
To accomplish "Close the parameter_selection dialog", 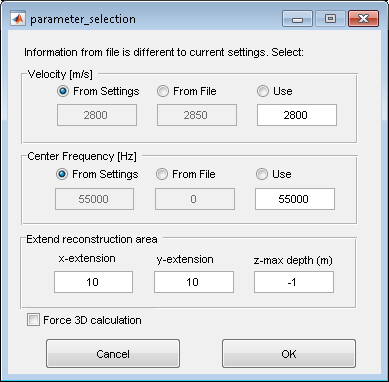I will [363, 19].
